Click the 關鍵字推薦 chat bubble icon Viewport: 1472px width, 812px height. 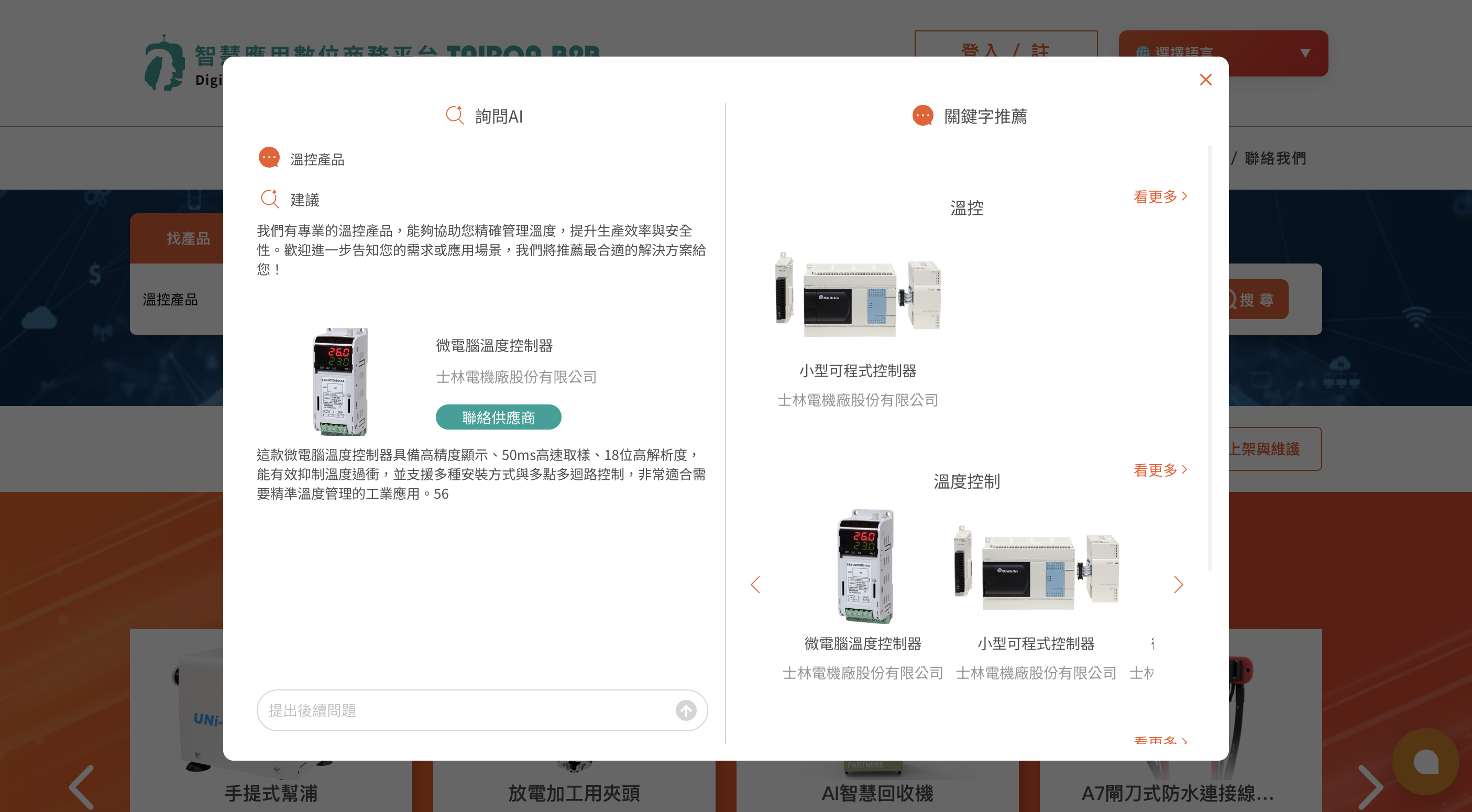[x=923, y=116]
